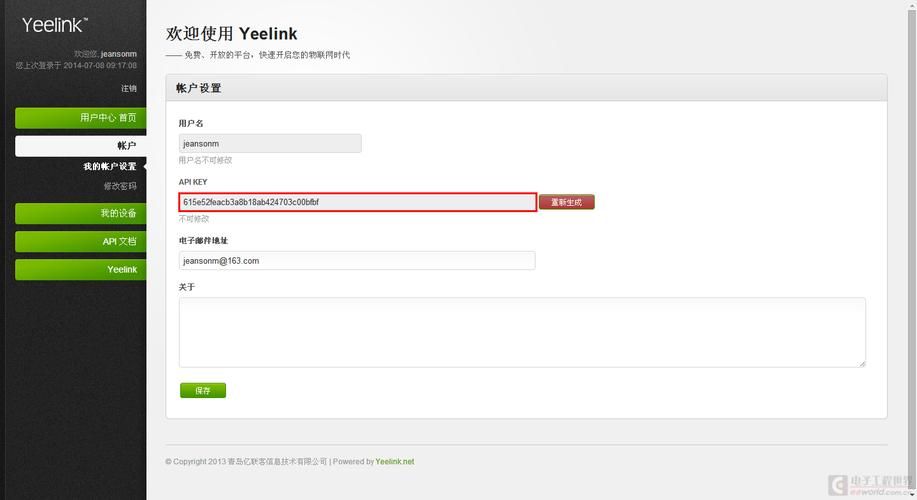The image size is (917, 500).
Task: Click the API KEY text field
Action: tap(357, 202)
